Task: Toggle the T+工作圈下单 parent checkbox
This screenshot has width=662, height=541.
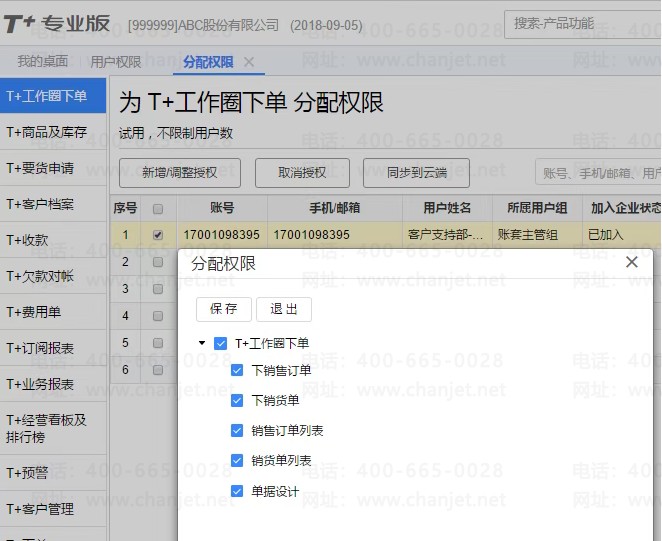Action: point(220,343)
